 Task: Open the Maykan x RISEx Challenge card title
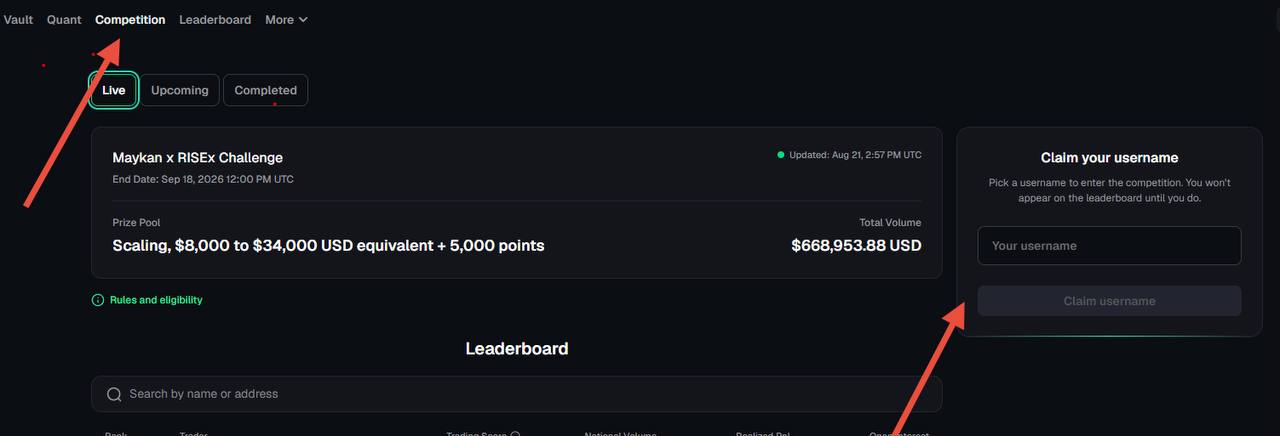pyautogui.click(x=198, y=158)
